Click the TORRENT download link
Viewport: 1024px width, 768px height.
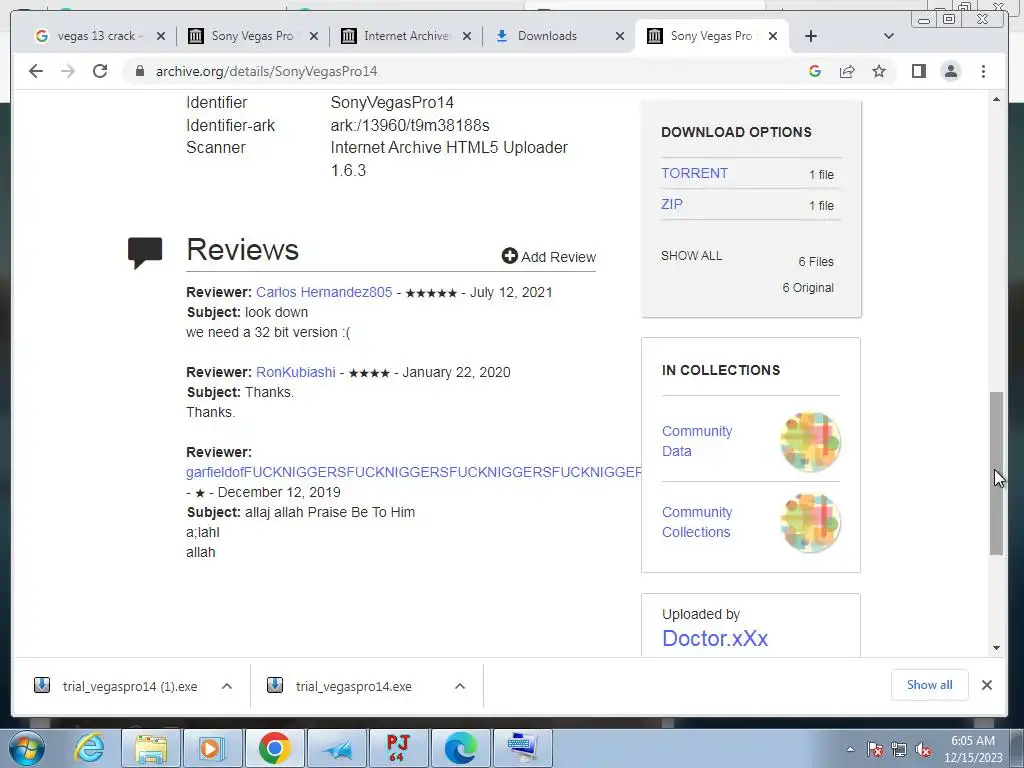click(694, 173)
